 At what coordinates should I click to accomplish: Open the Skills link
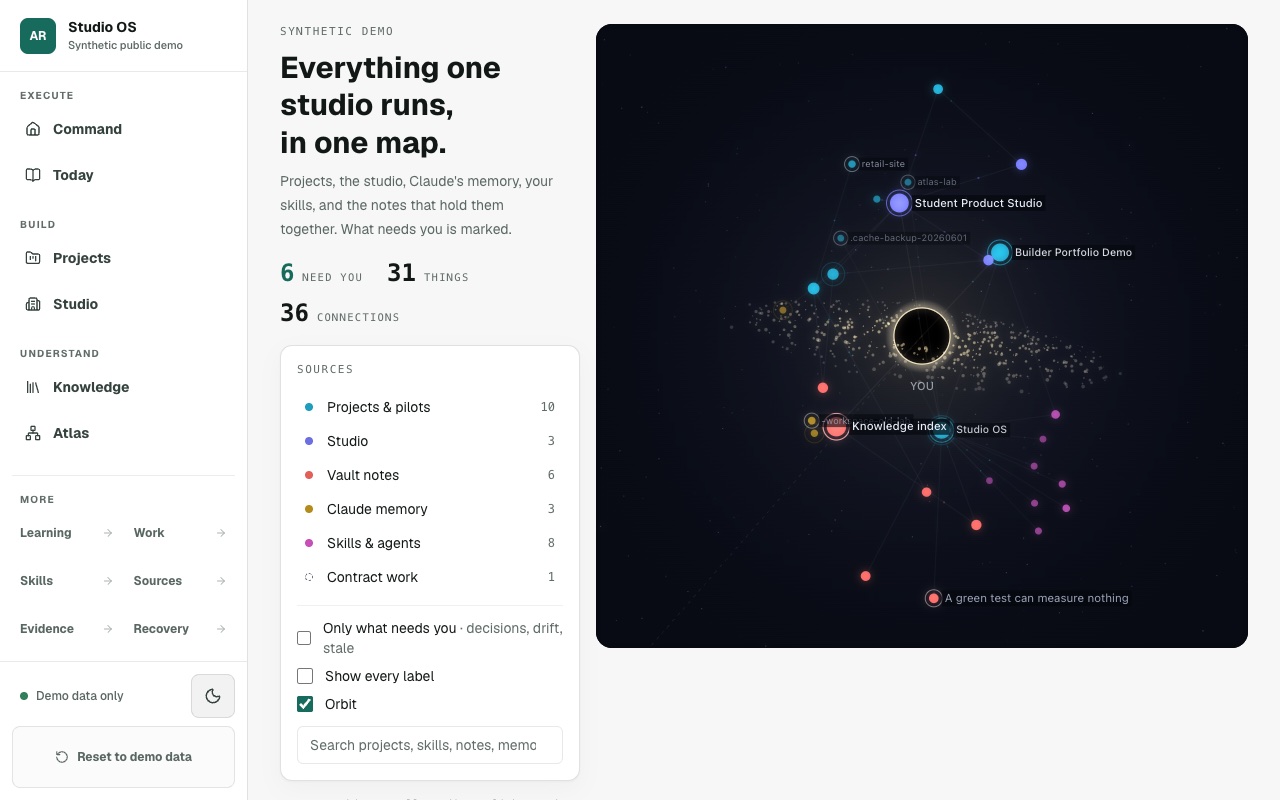tap(66, 581)
